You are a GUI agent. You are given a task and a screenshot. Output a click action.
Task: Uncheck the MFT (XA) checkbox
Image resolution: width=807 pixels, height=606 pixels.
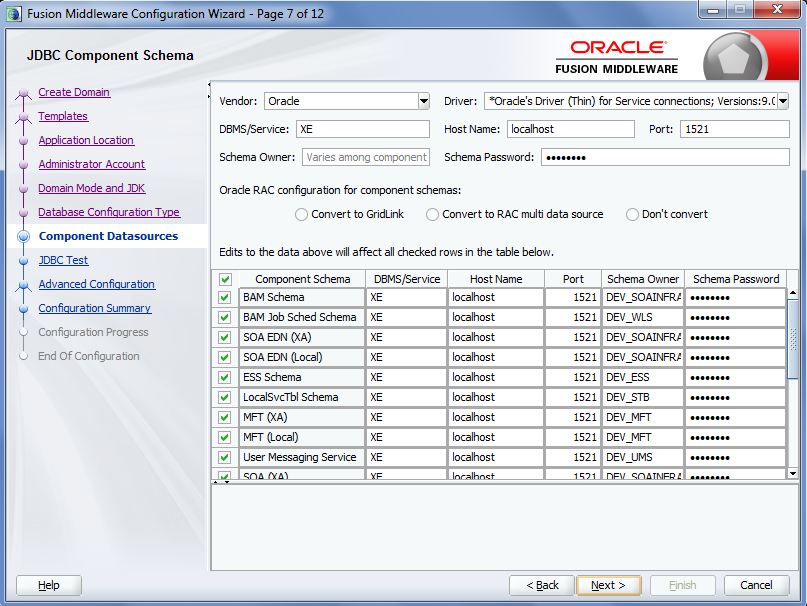tap(224, 417)
